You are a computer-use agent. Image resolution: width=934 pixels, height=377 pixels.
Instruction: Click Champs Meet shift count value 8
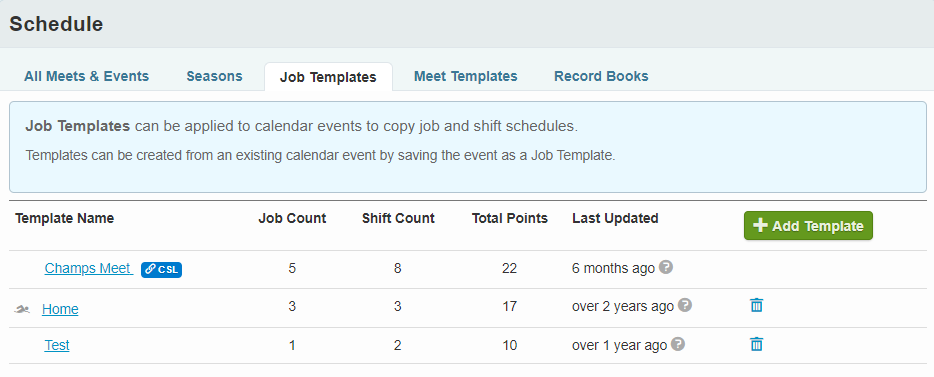pos(398,269)
